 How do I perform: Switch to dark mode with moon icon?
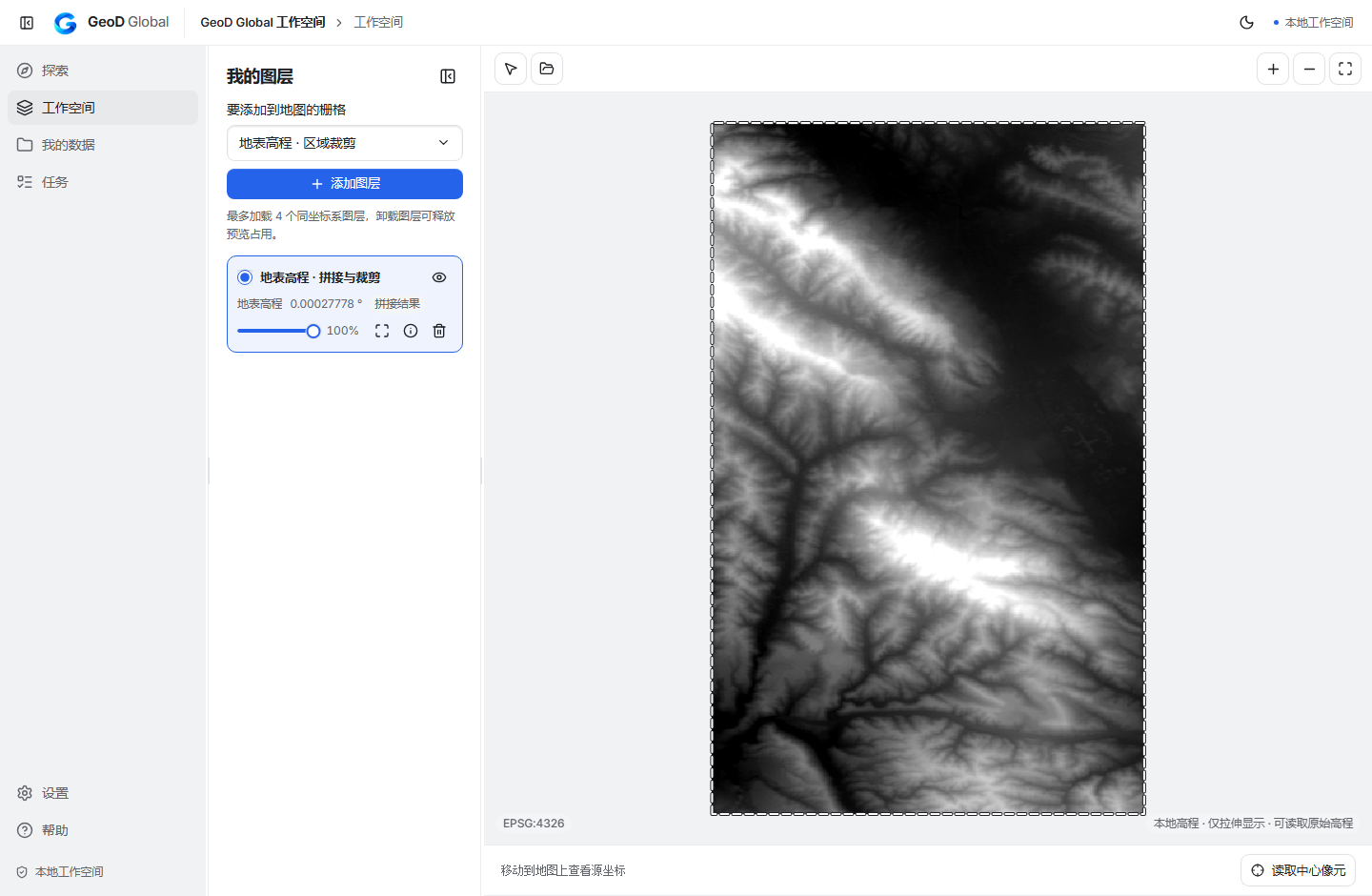click(1246, 22)
